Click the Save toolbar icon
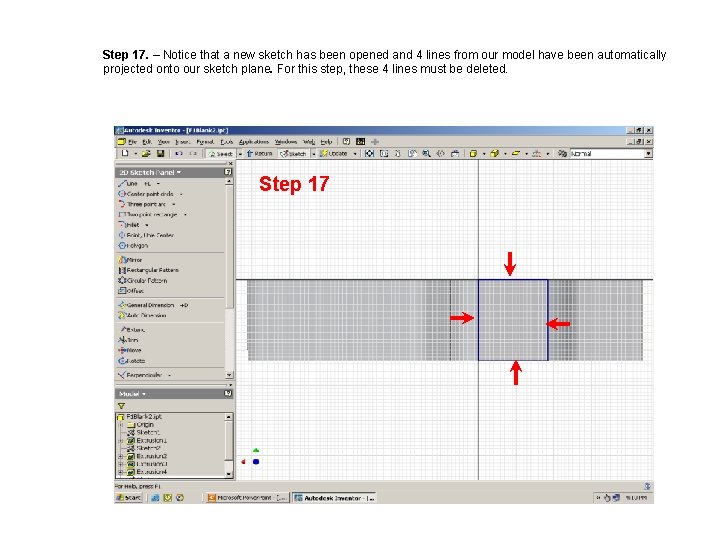The image size is (720, 540). point(160,153)
